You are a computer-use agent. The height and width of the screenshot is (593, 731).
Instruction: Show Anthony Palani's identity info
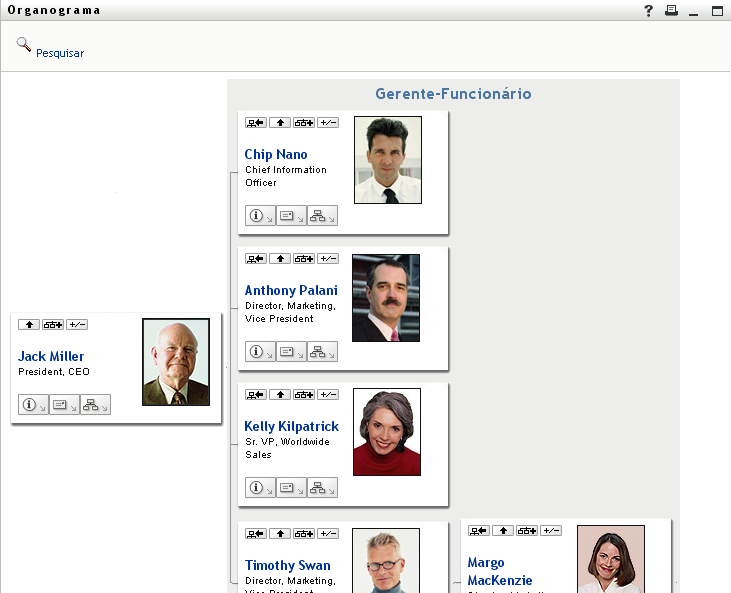260,352
